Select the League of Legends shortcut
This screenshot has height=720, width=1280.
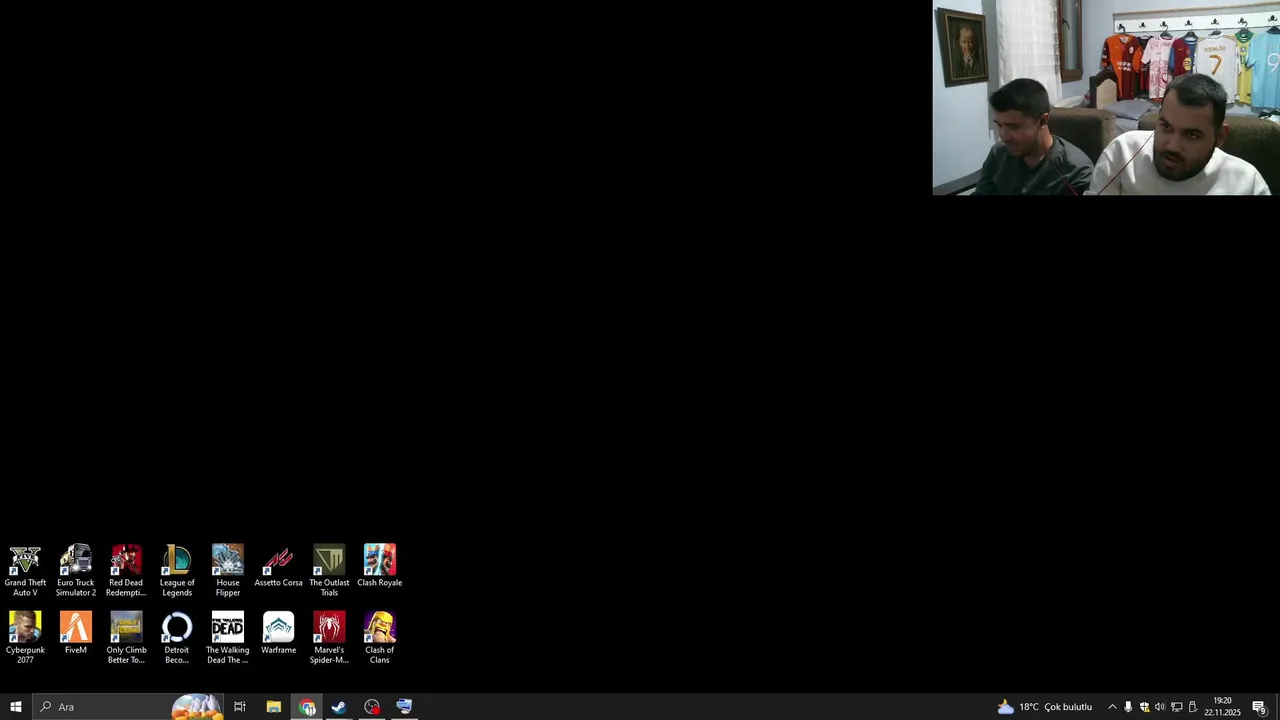tap(177, 571)
